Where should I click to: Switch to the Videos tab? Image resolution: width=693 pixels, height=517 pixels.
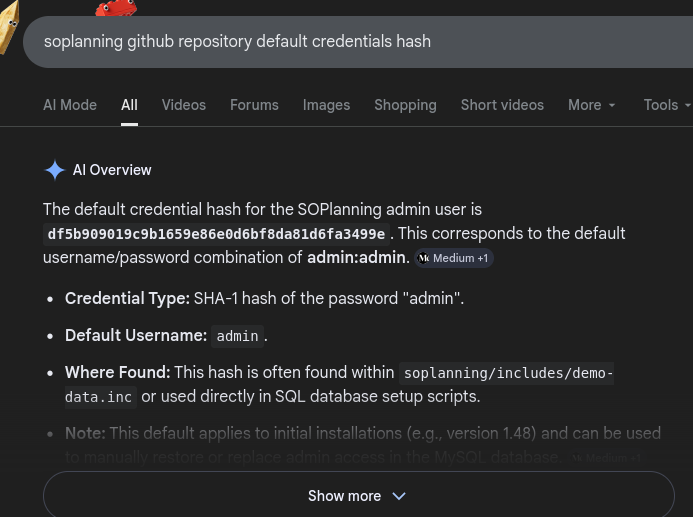[x=184, y=105]
